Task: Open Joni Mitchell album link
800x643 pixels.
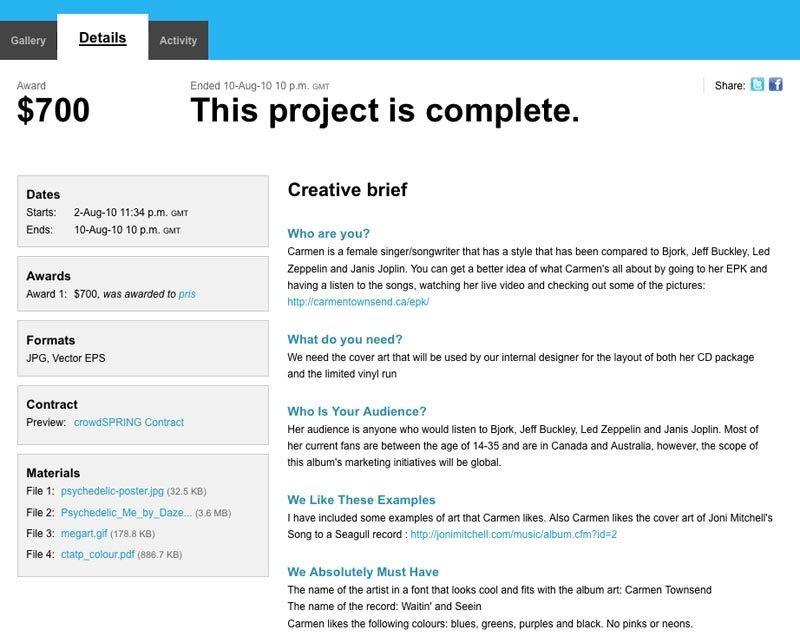Action: (513, 534)
